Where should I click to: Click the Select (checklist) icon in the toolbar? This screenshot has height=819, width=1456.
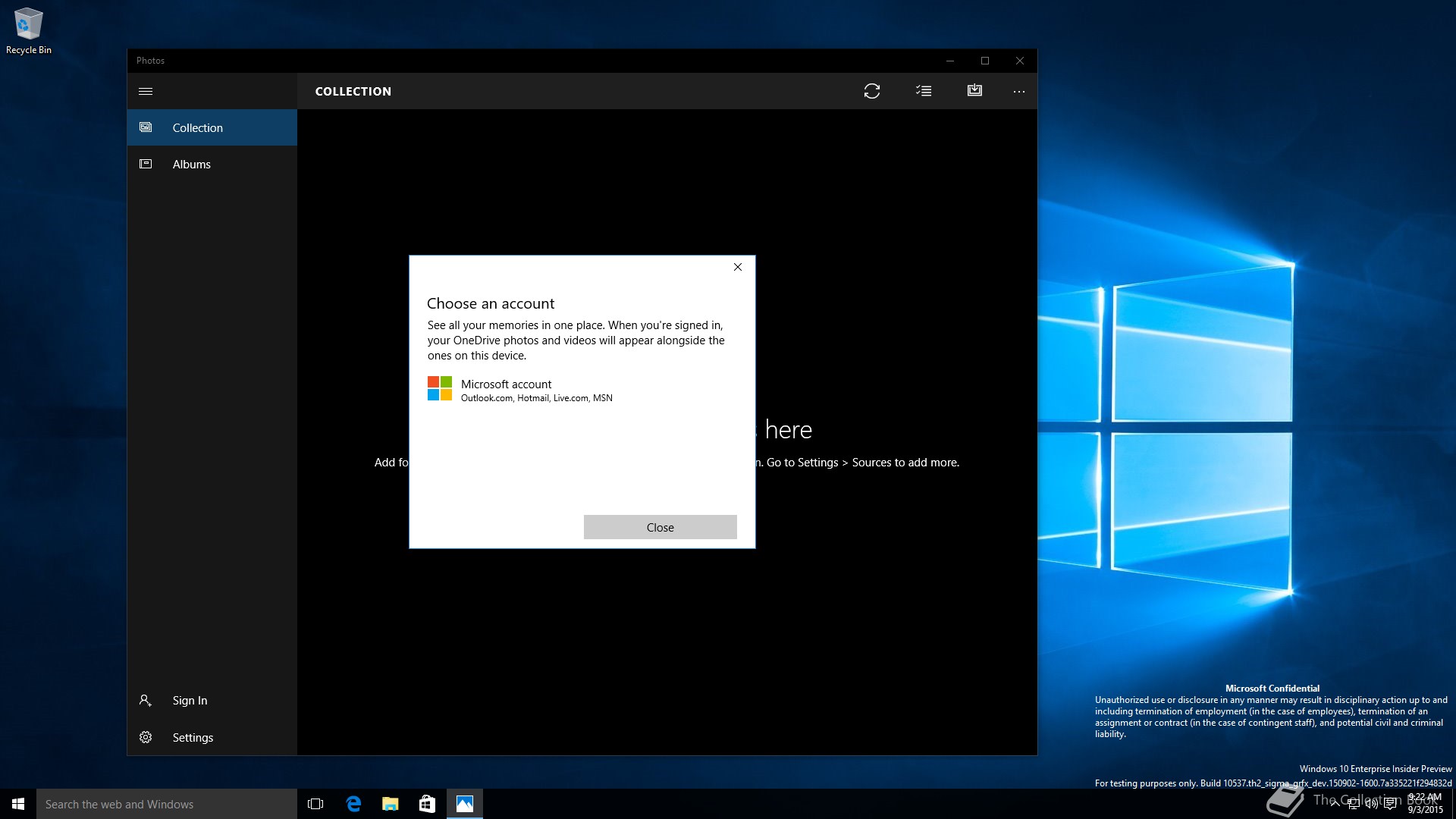(923, 91)
